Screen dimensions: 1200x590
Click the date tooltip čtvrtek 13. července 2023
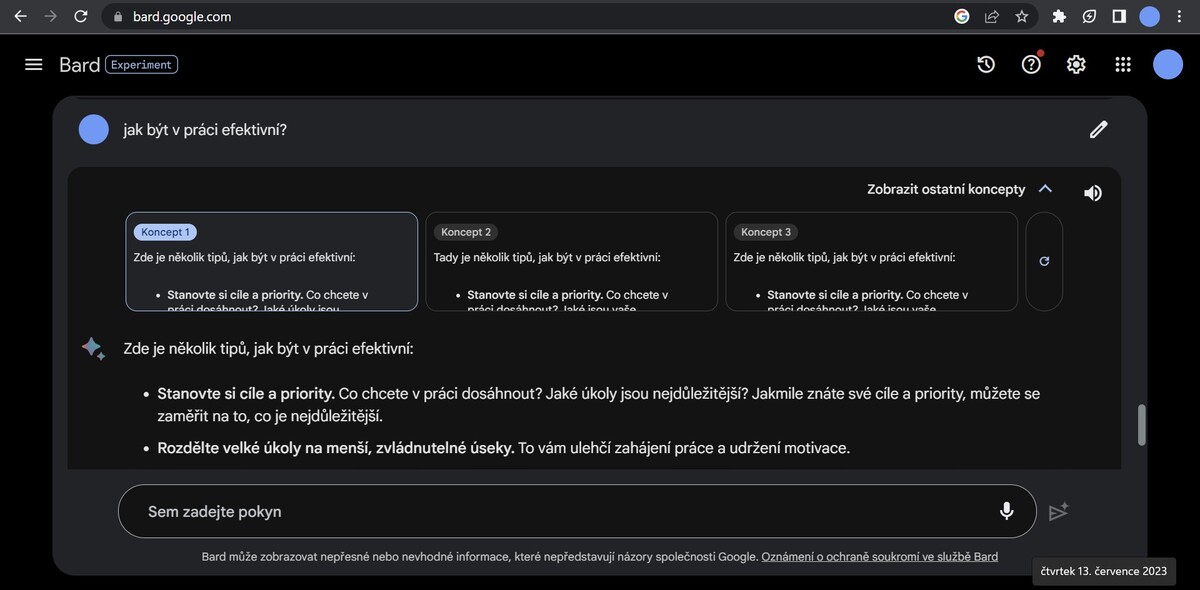[x=1104, y=571]
